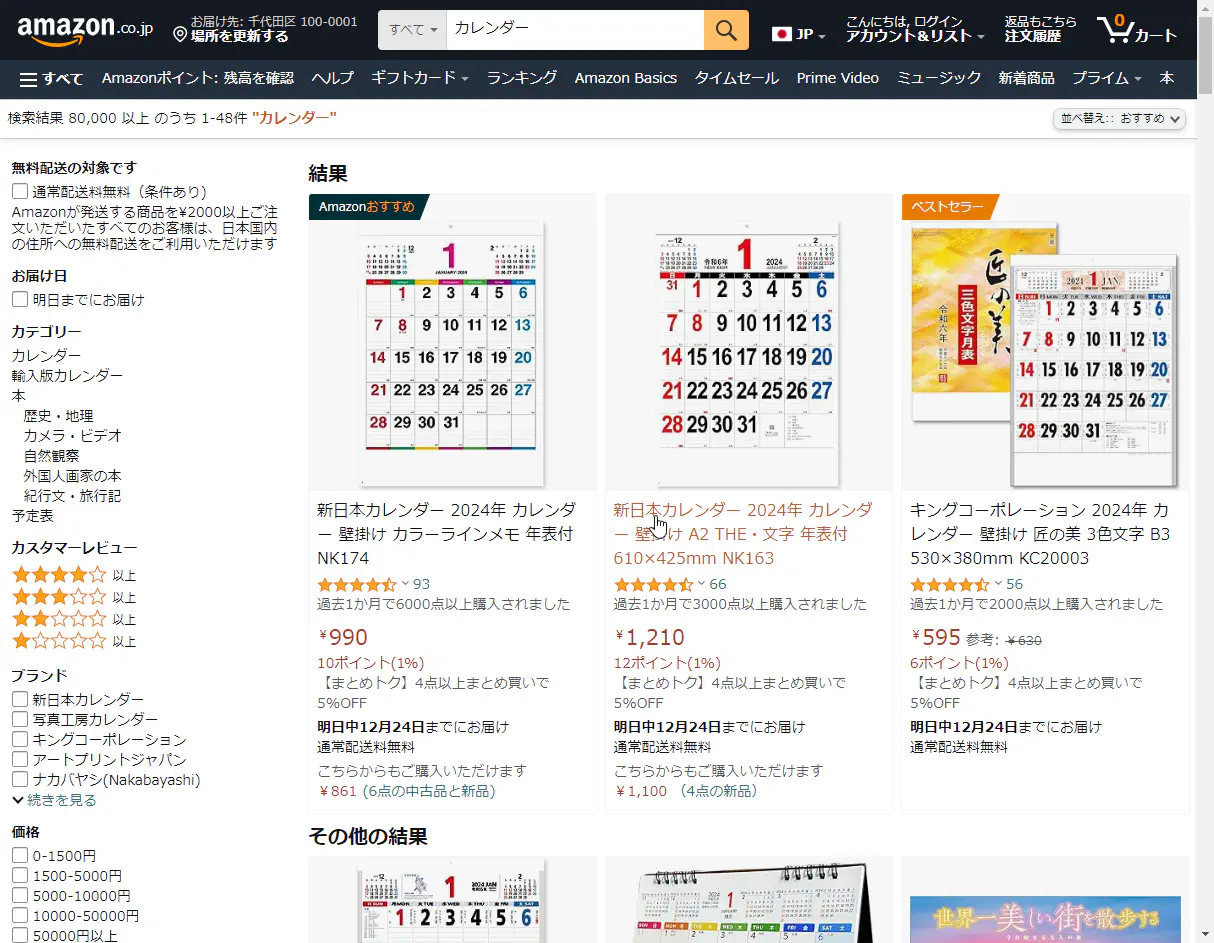This screenshot has width=1214, height=943.
Task: Click the orange search magnifier button
Action: click(x=726, y=30)
